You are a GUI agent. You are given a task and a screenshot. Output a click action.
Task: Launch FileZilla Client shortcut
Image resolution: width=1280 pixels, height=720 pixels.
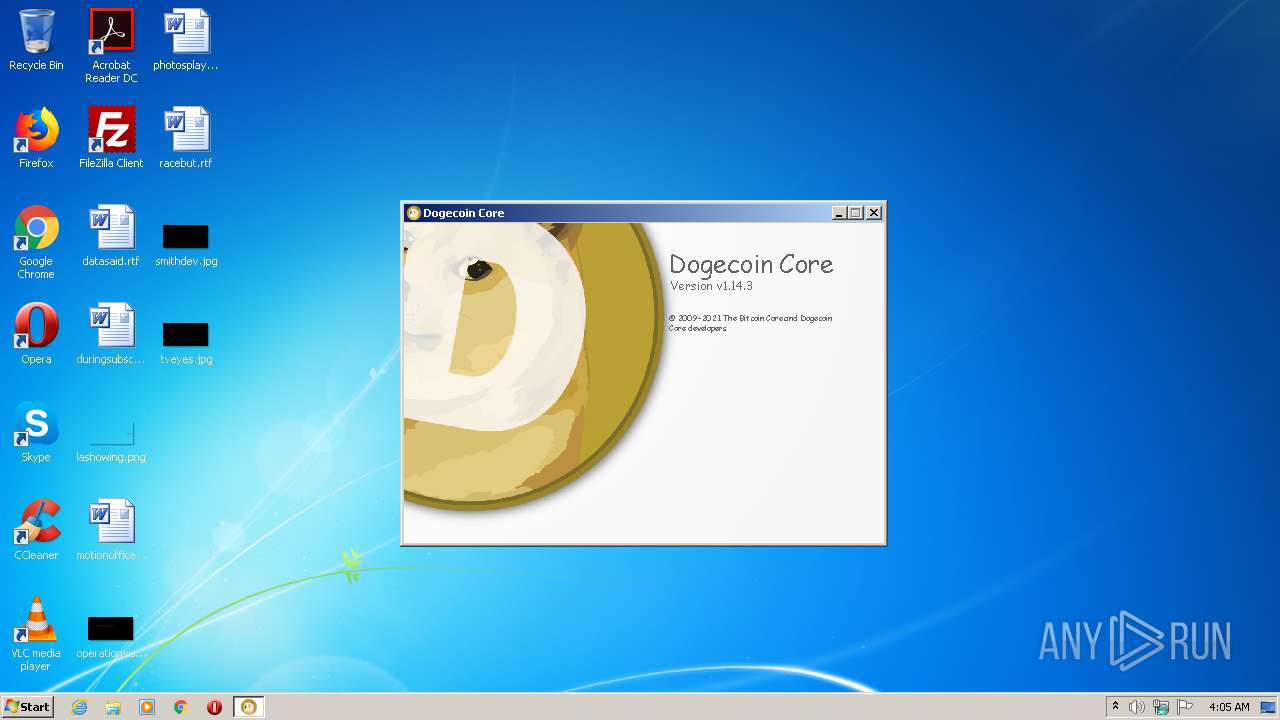111,138
